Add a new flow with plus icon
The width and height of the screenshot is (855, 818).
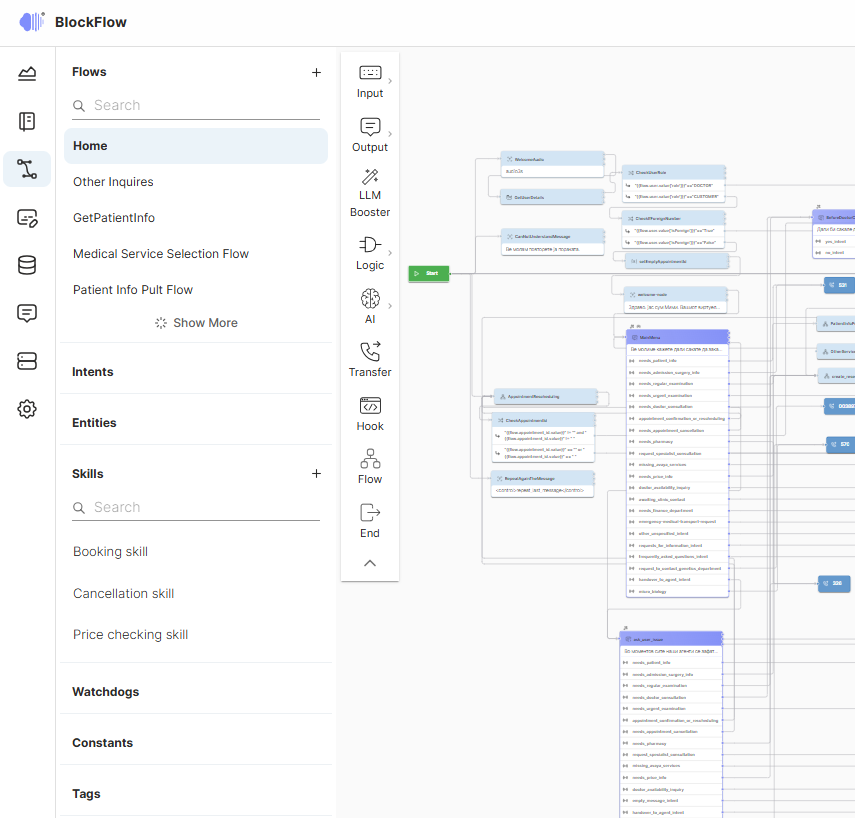(x=316, y=73)
